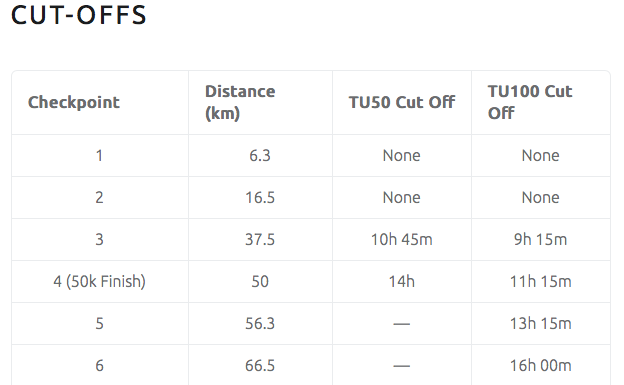Select the CUT-OFFS heading text
Image resolution: width=624 pixels, height=385 pixels.
(79, 15)
